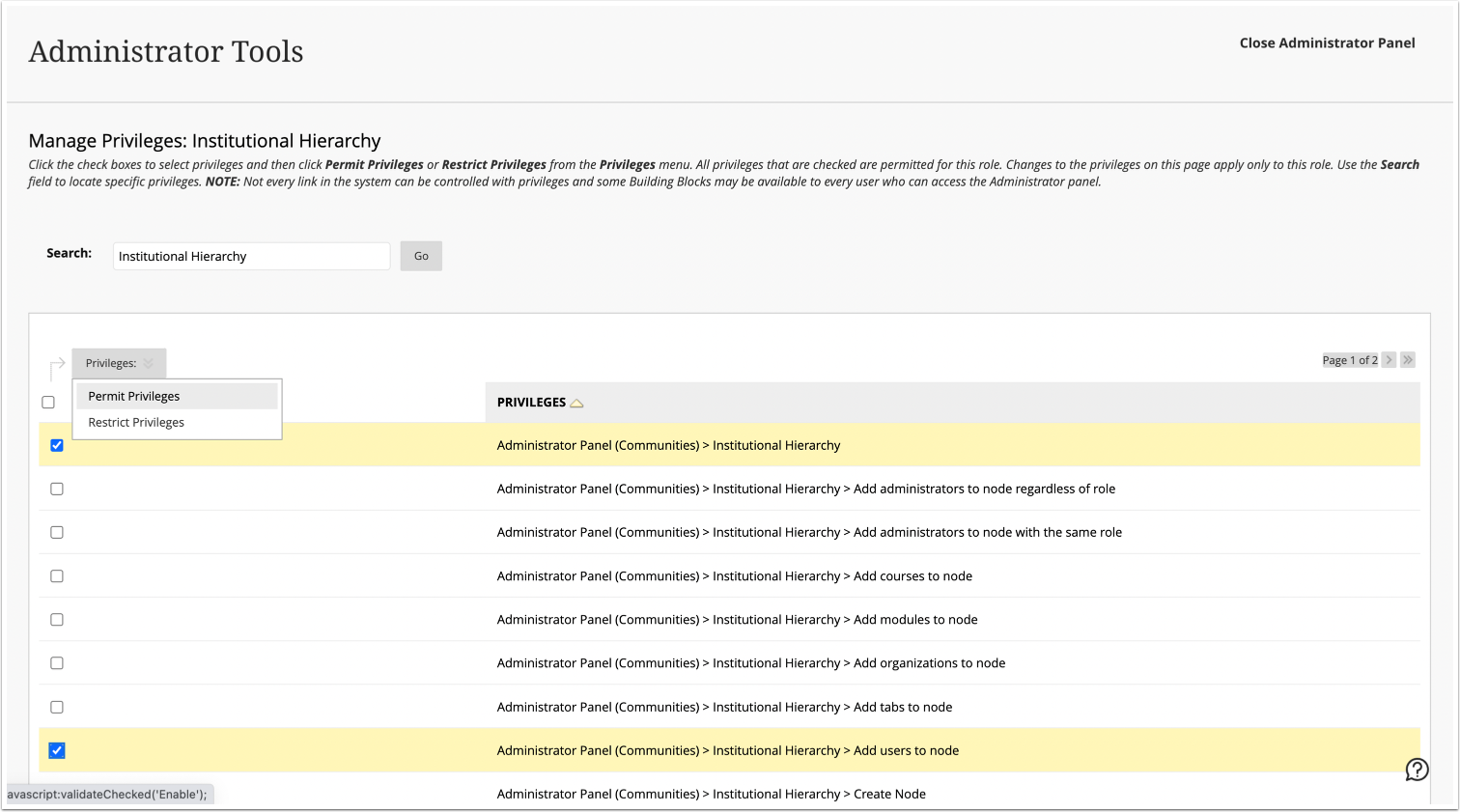Image resolution: width=1460 pixels, height=812 pixels.
Task: Select the 'Add courses to node' row text
Action: click(x=735, y=576)
